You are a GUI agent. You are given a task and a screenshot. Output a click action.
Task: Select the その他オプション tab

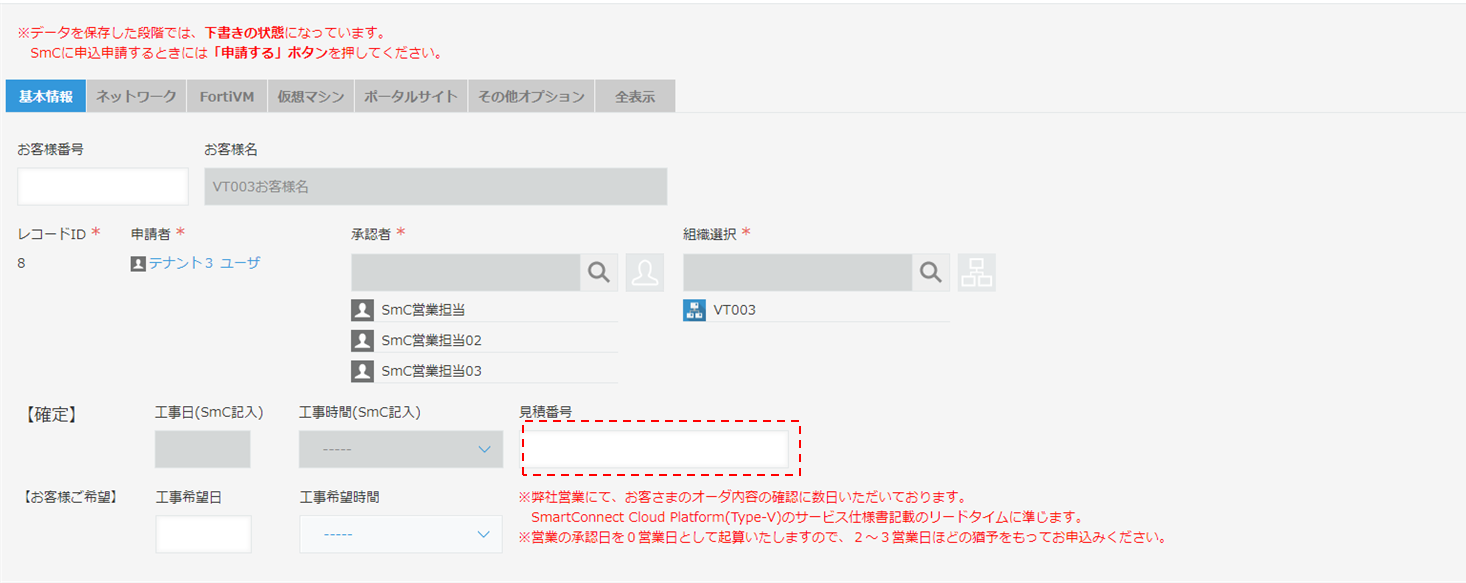531,96
